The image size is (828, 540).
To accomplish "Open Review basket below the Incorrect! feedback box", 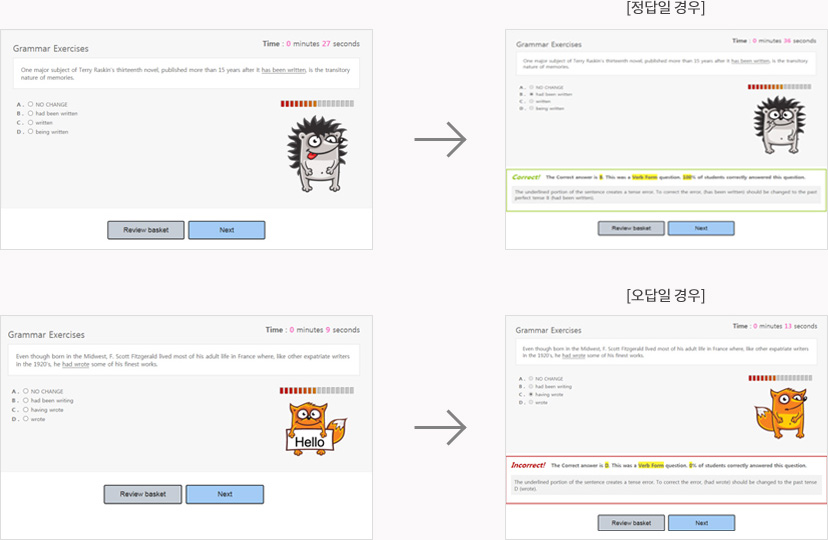I will coord(631,523).
